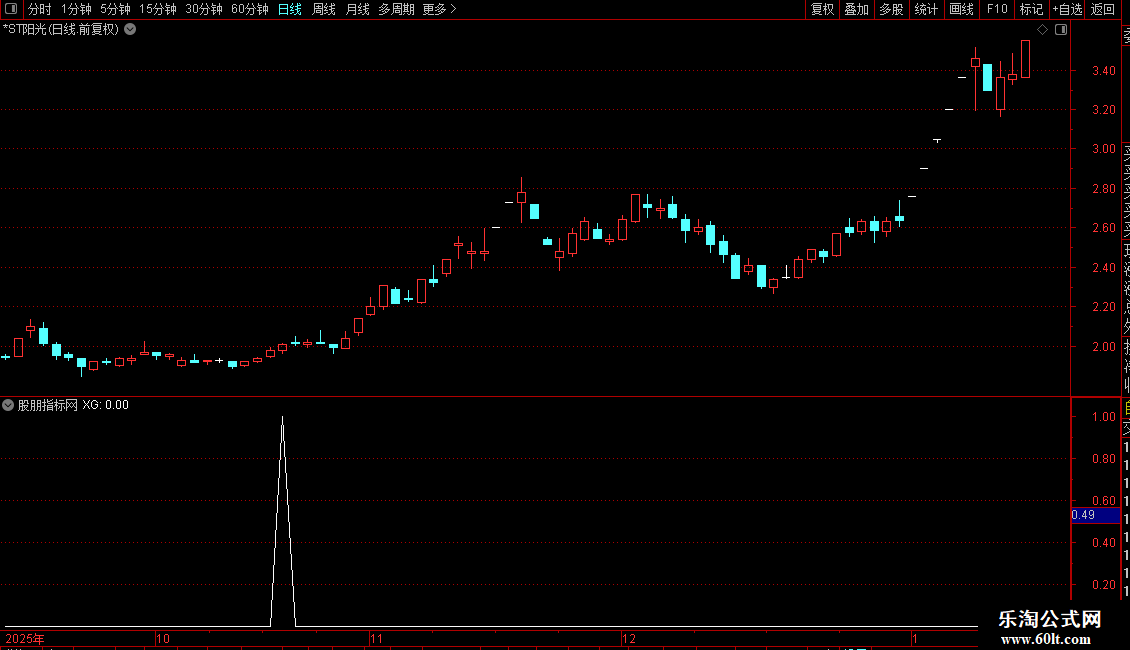Select the 日线 daily chart tab

290,9
